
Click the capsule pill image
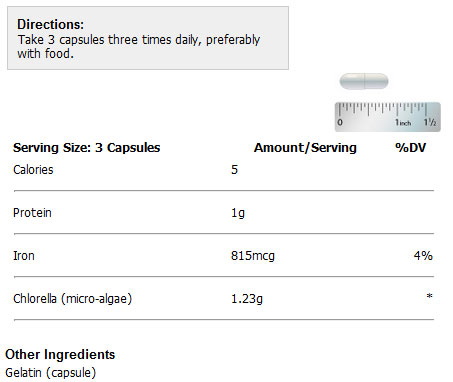tap(364, 81)
